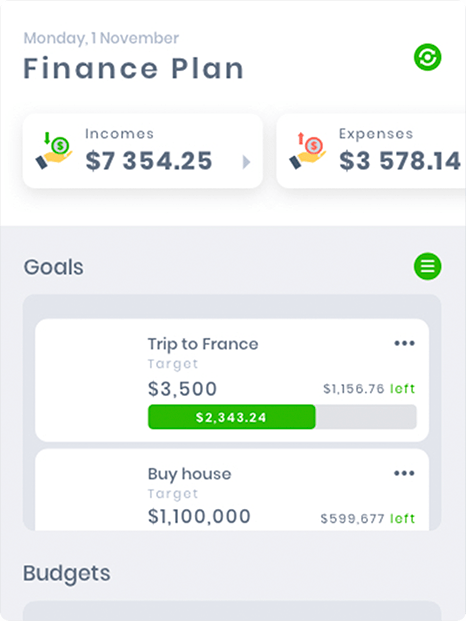Image resolution: width=466 pixels, height=621 pixels.
Task: Click the Expenses hand-with-coin icon
Action: coord(307,150)
